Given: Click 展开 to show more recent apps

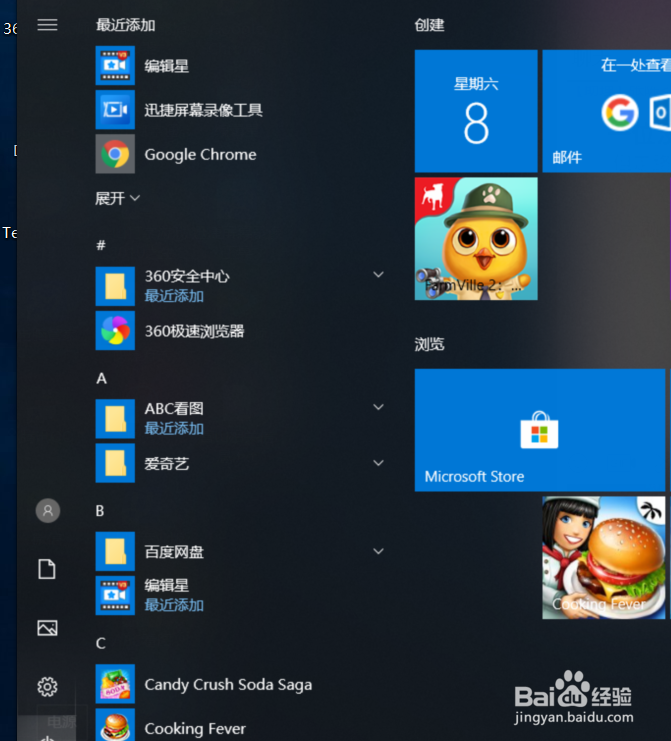Looking at the screenshot, I should (117, 198).
